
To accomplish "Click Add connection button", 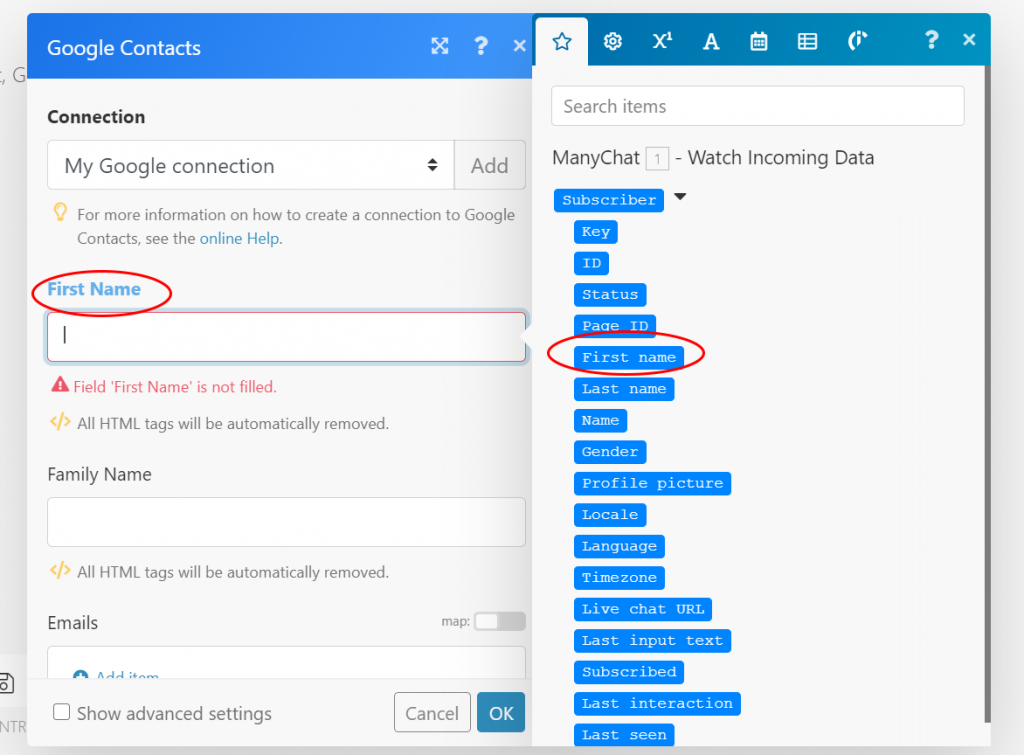I will coord(489,166).
